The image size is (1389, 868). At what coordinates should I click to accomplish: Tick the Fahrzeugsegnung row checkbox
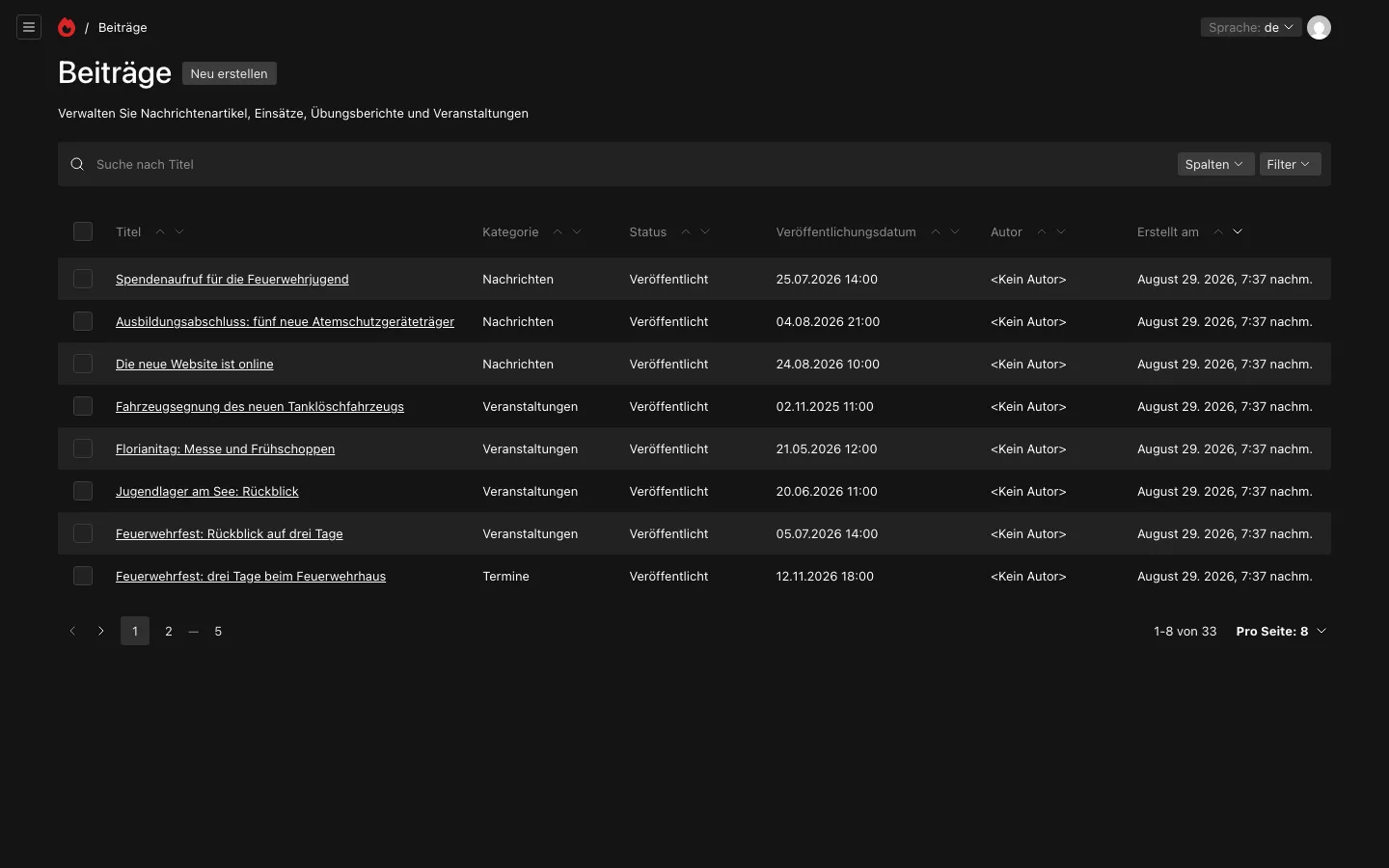pos(83,406)
